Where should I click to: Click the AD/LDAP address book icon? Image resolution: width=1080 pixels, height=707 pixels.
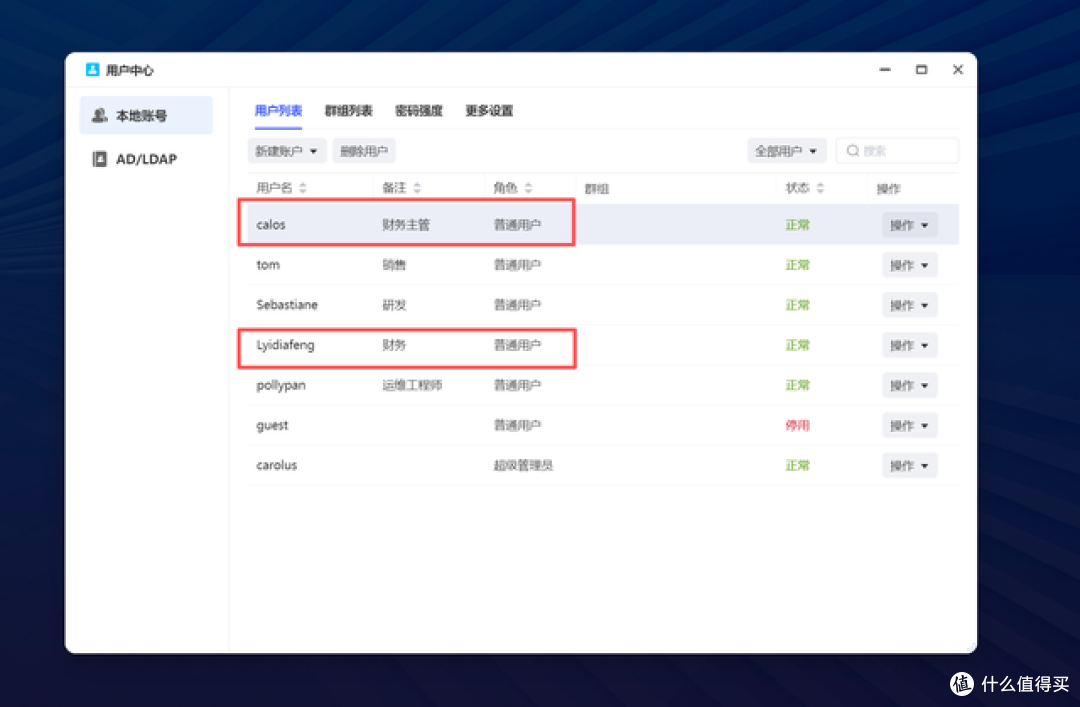point(100,159)
